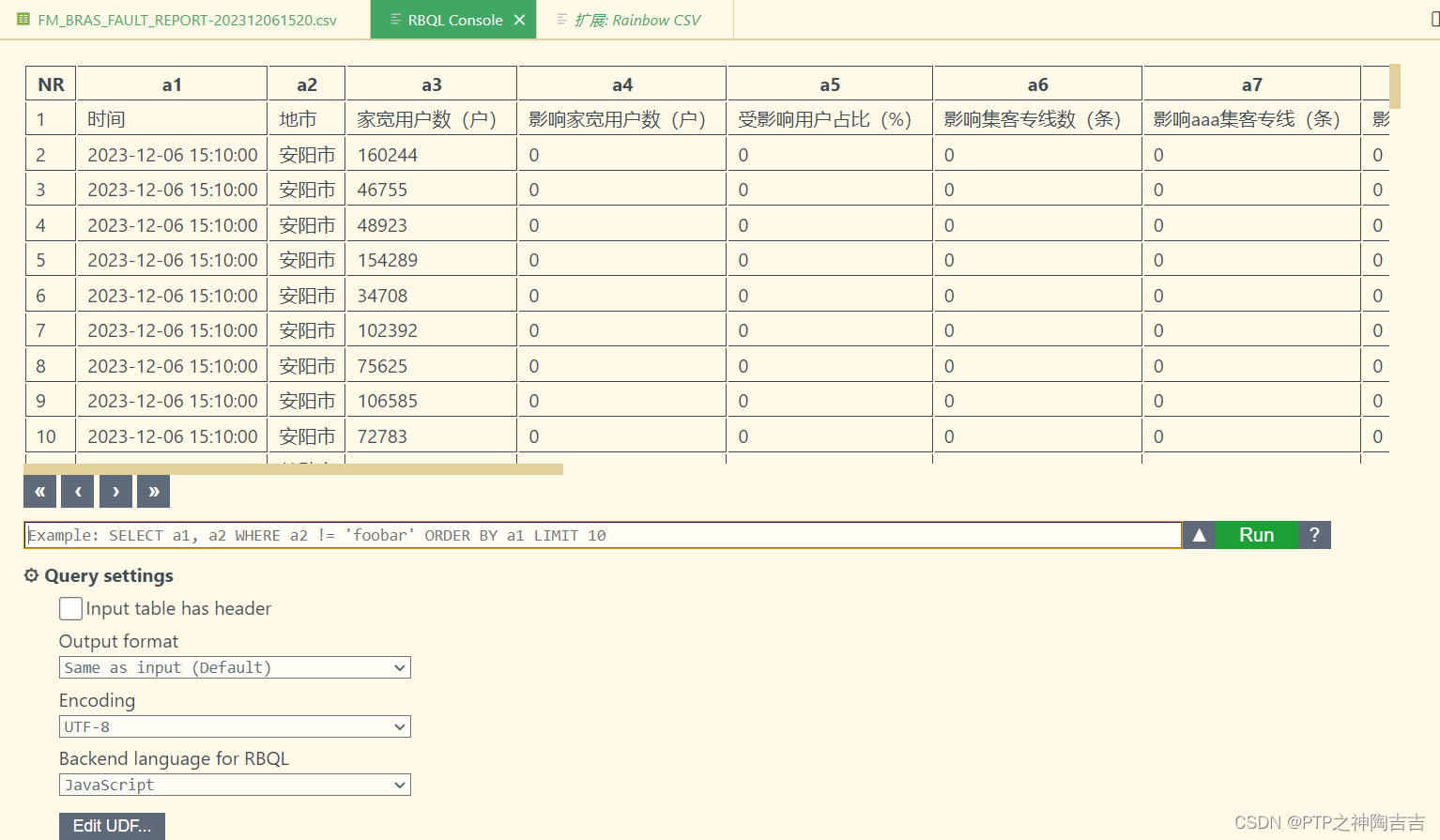1440x840 pixels.
Task: Click the up-arrow toggle beside the query box
Action: pyautogui.click(x=1198, y=534)
